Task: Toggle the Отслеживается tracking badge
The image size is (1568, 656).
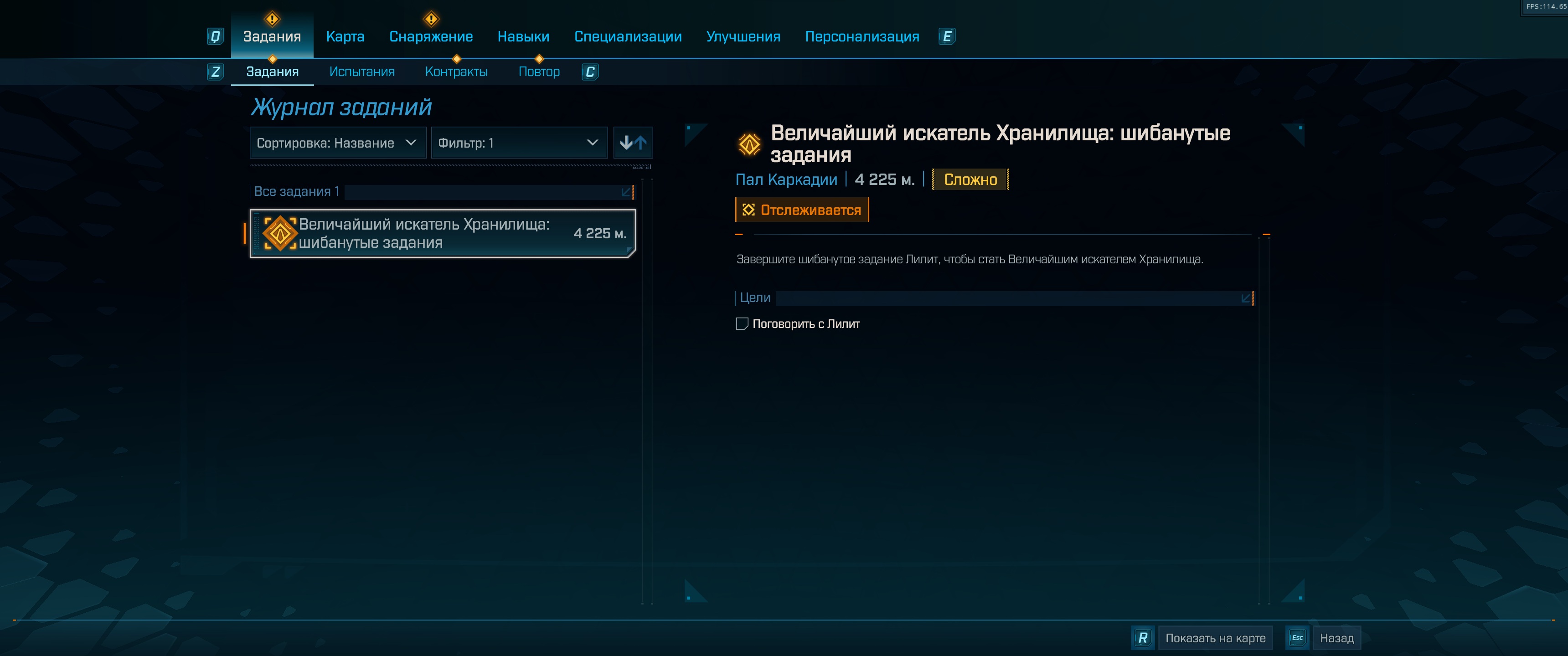Action: [802, 210]
